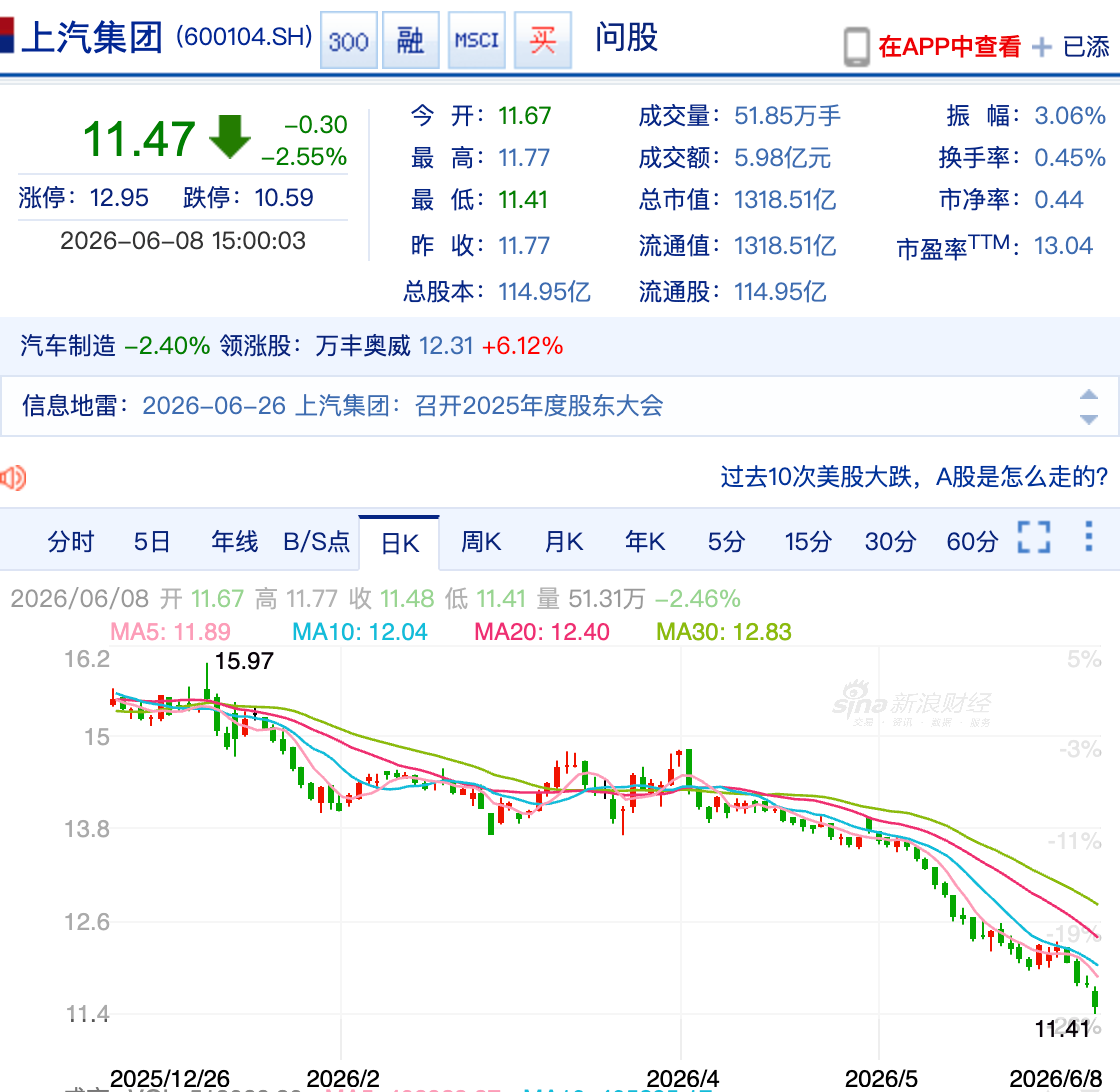This screenshot has width=1120, height=1092.
Task: Click the 融 margin trading badge
Action: [411, 41]
